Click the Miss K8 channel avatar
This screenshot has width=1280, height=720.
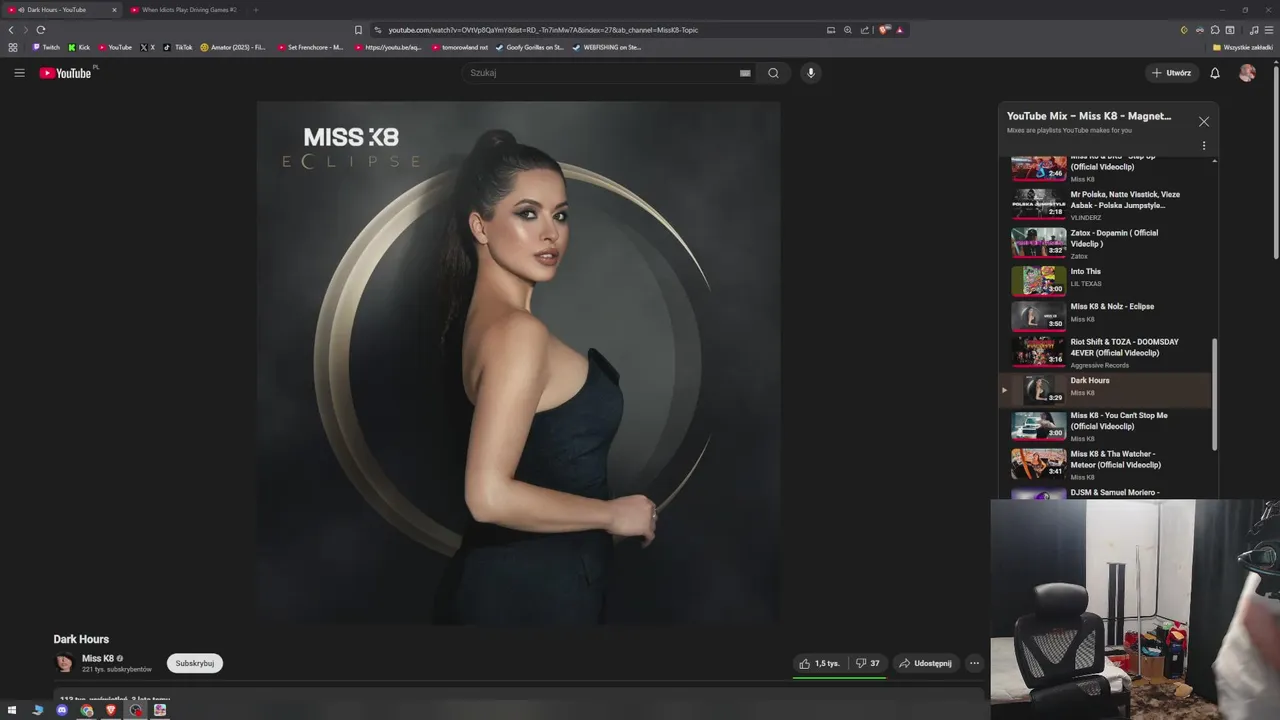64,662
